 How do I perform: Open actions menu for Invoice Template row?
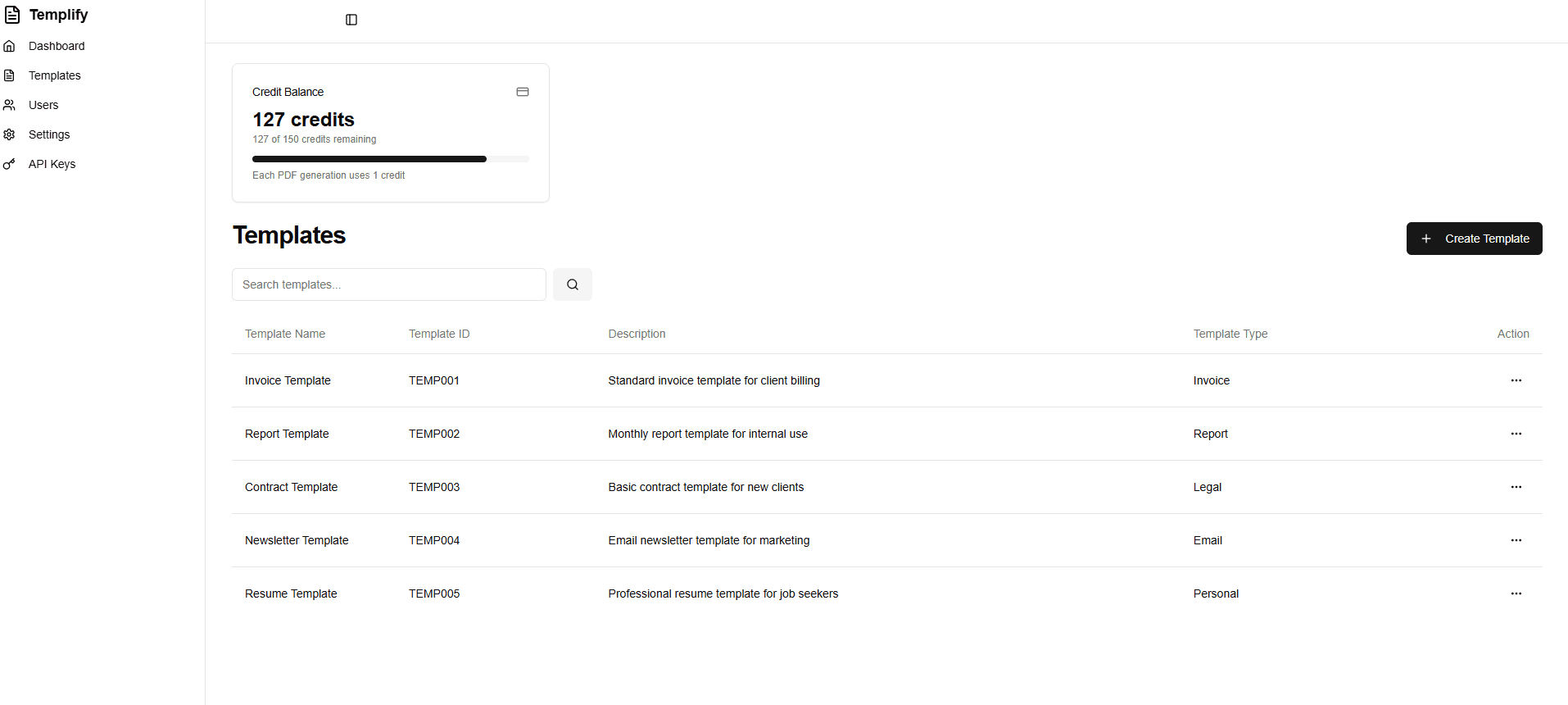click(x=1516, y=380)
